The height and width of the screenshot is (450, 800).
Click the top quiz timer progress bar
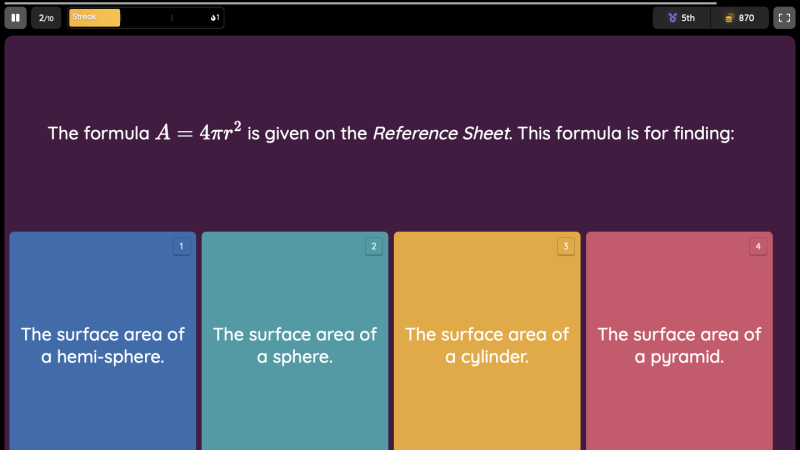[359, 3]
